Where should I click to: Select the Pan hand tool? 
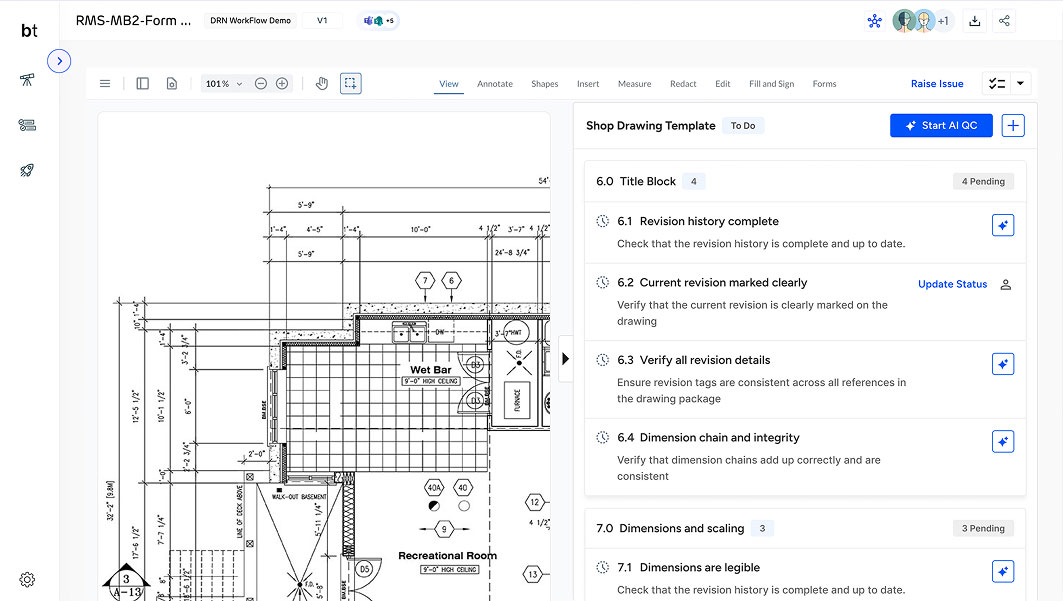[x=320, y=83]
